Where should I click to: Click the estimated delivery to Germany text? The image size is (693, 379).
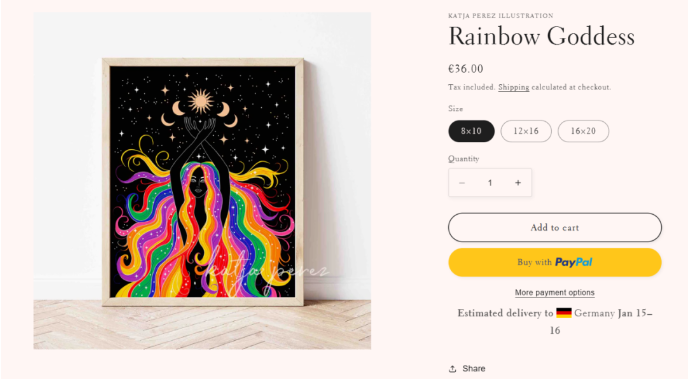point(555,322)
